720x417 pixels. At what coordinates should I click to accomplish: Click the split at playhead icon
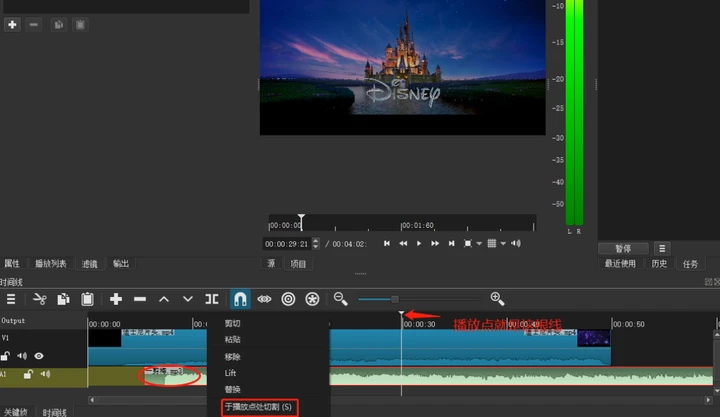[212, 299]
